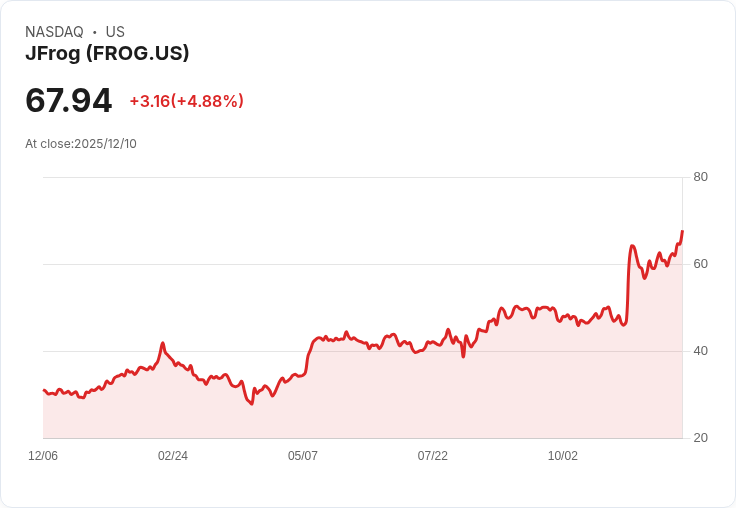
Task: Click the latest endpoint of the price line
Action: 682,232
